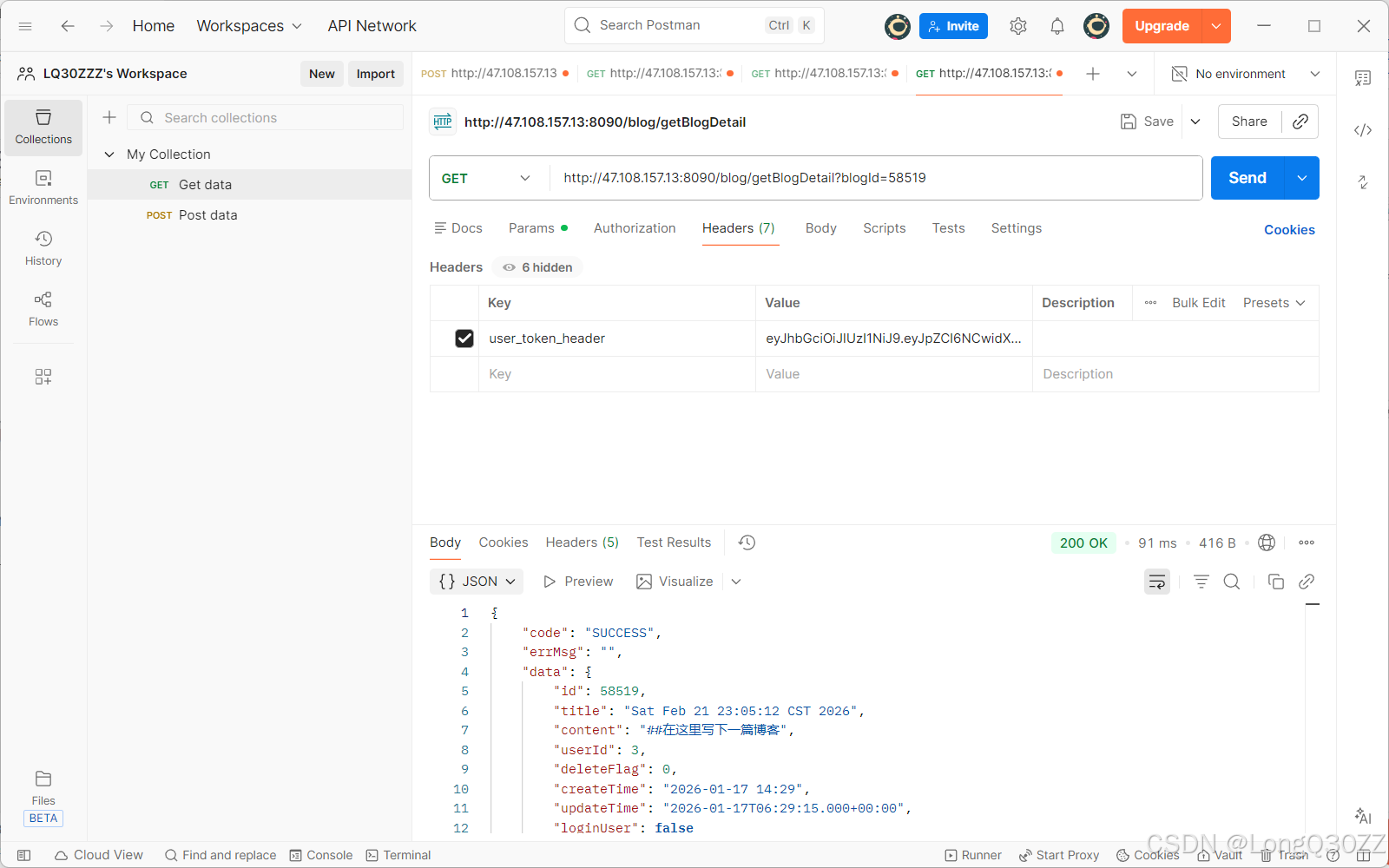Create new collection with plus icon
The height and width of the screenshot is (868, 1389).
109,117
